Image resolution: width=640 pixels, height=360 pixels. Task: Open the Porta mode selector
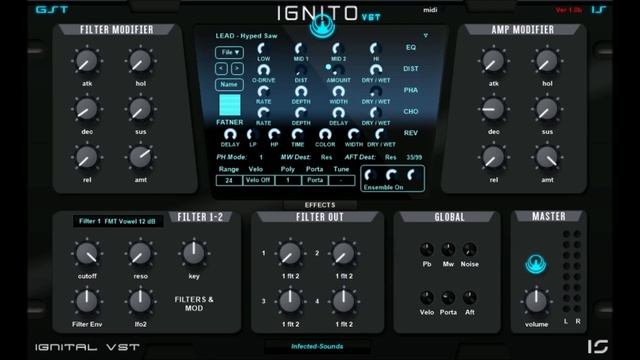[x=315, y=180]
